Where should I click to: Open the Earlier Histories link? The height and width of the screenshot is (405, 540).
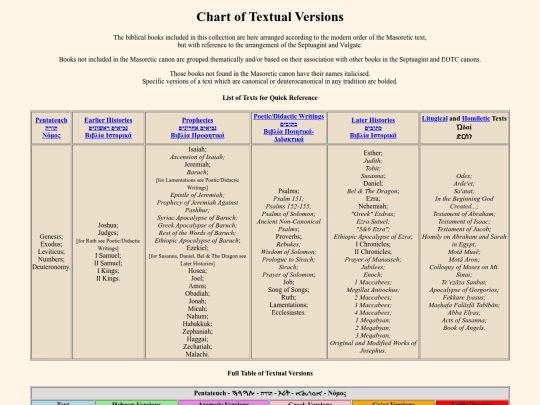[108, 120]
